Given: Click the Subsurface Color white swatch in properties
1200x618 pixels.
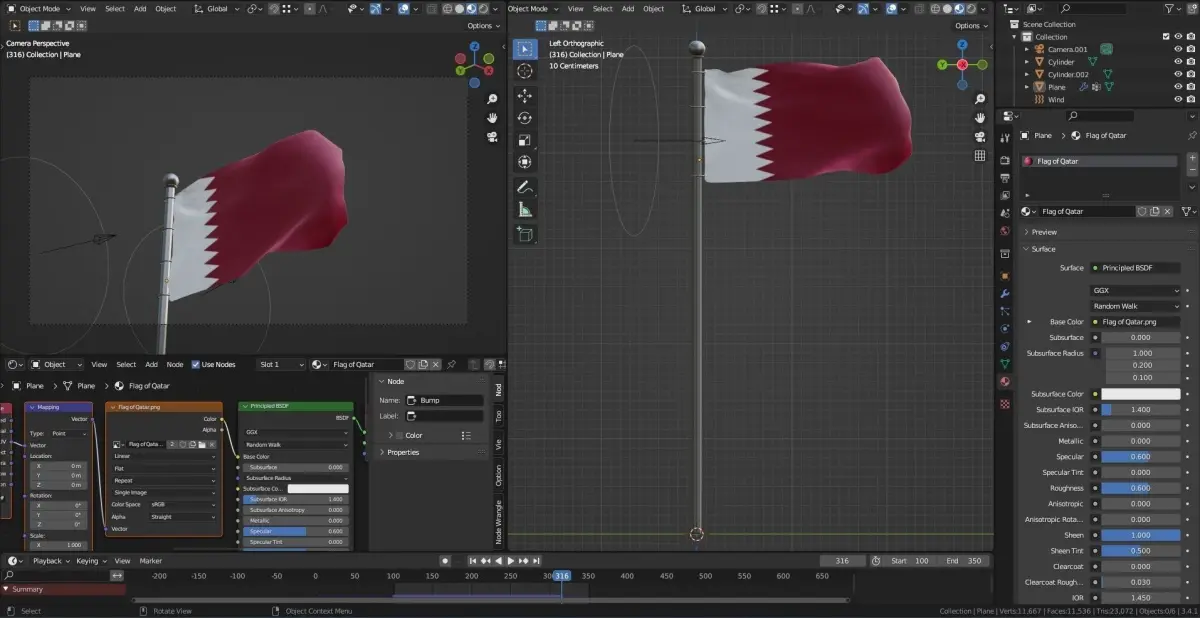Looking at the screenshot, I should 1141,394.
